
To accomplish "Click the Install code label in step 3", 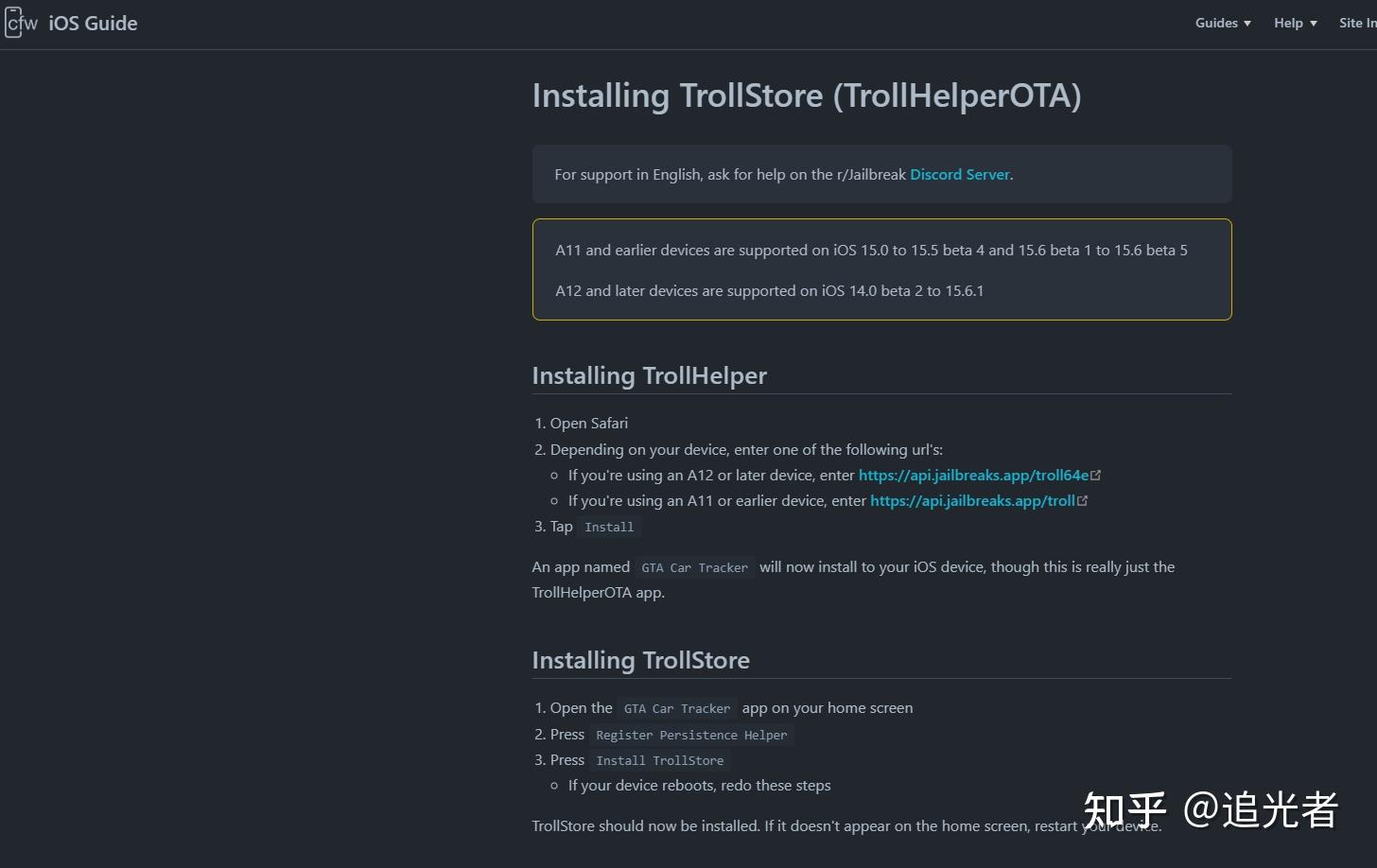I will pos(609,528).
